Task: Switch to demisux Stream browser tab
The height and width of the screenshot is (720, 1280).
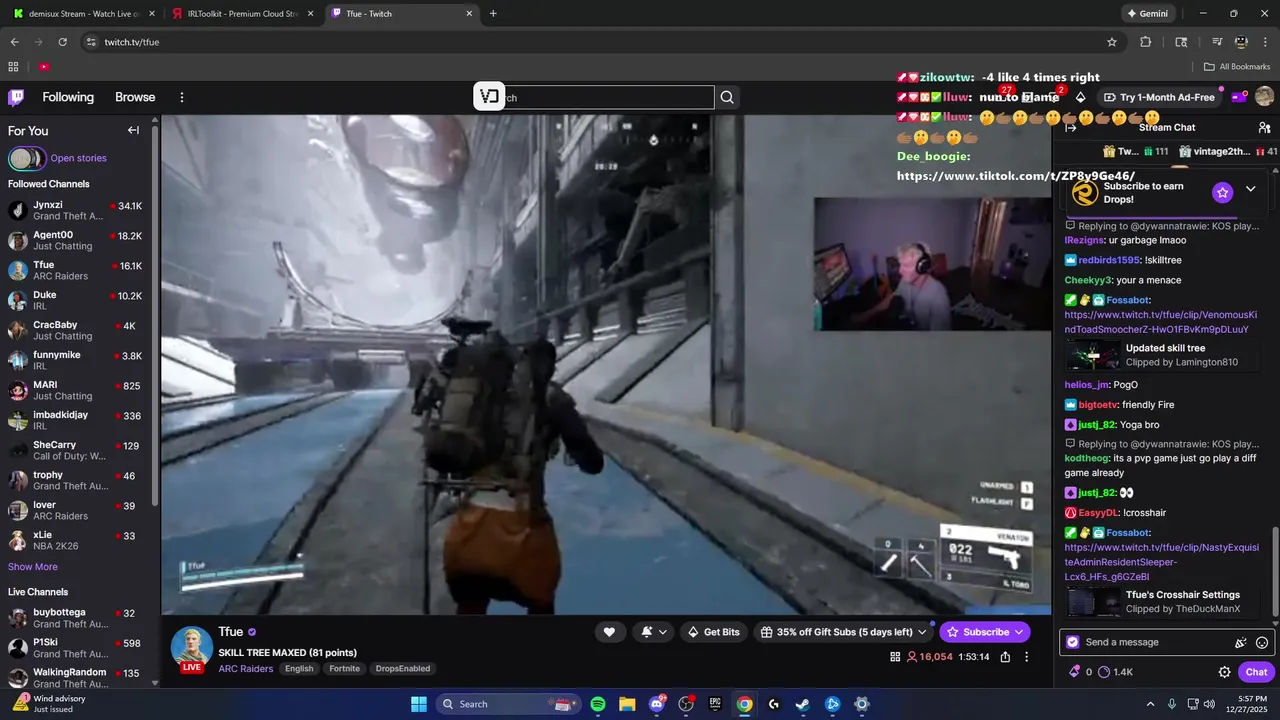Action: click(x=84, y=13)
